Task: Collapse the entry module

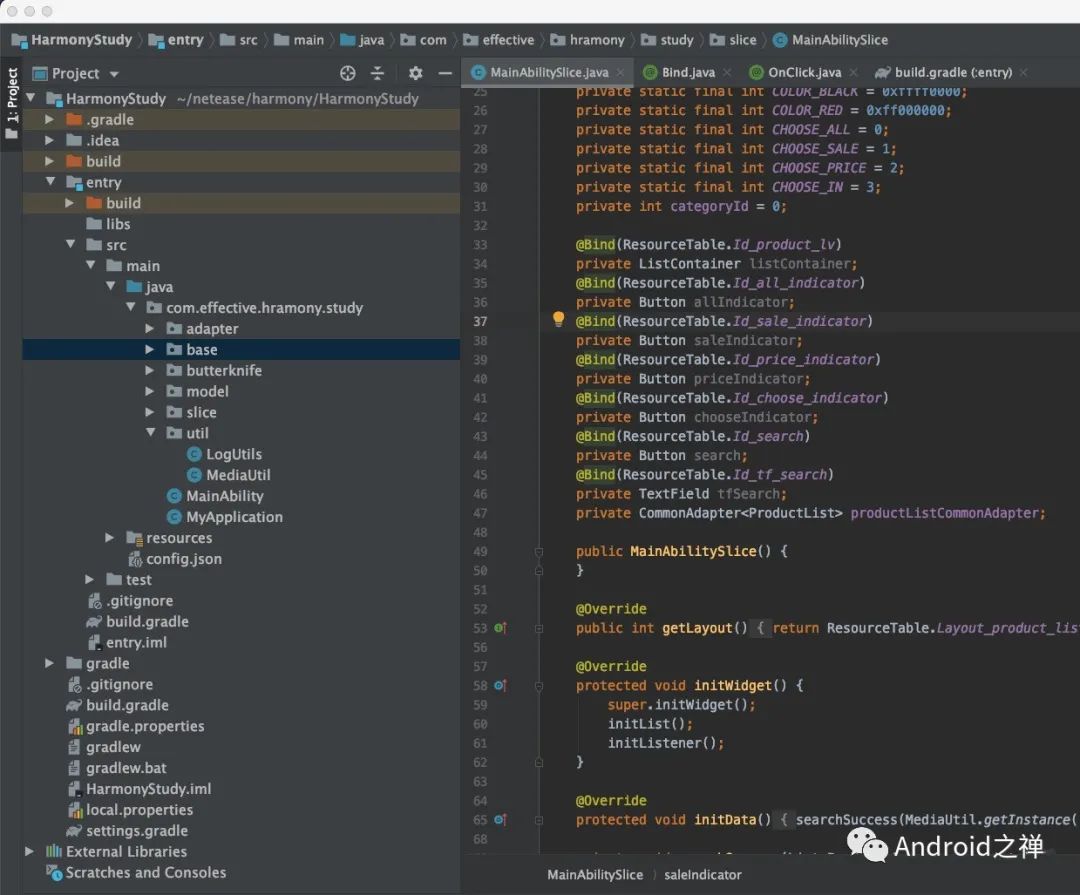Action: (x=50, y=182)
